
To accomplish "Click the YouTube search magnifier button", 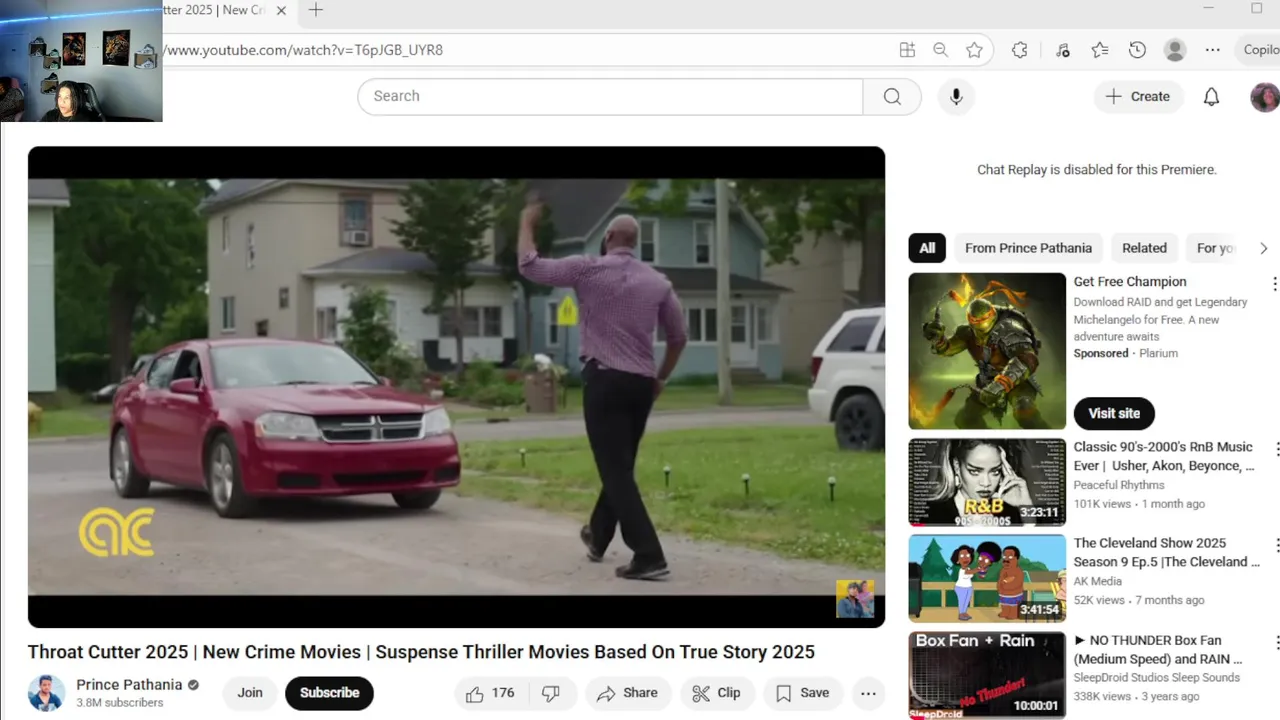I will [x=892, y=96].
